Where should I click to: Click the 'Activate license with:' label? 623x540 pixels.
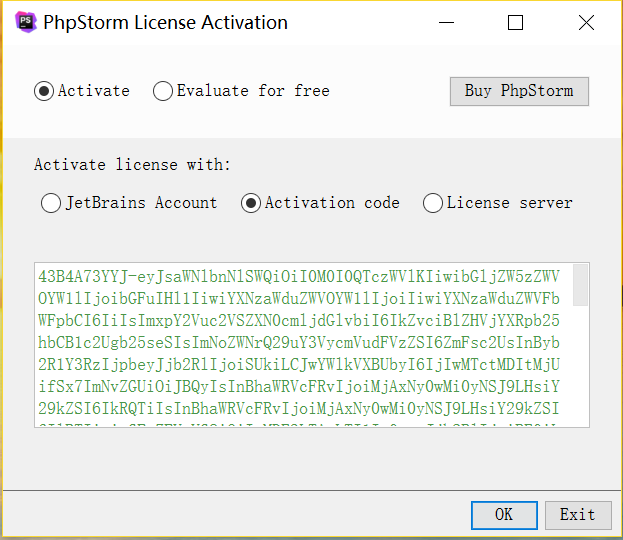pyautogui.click(x=132, y=165)
